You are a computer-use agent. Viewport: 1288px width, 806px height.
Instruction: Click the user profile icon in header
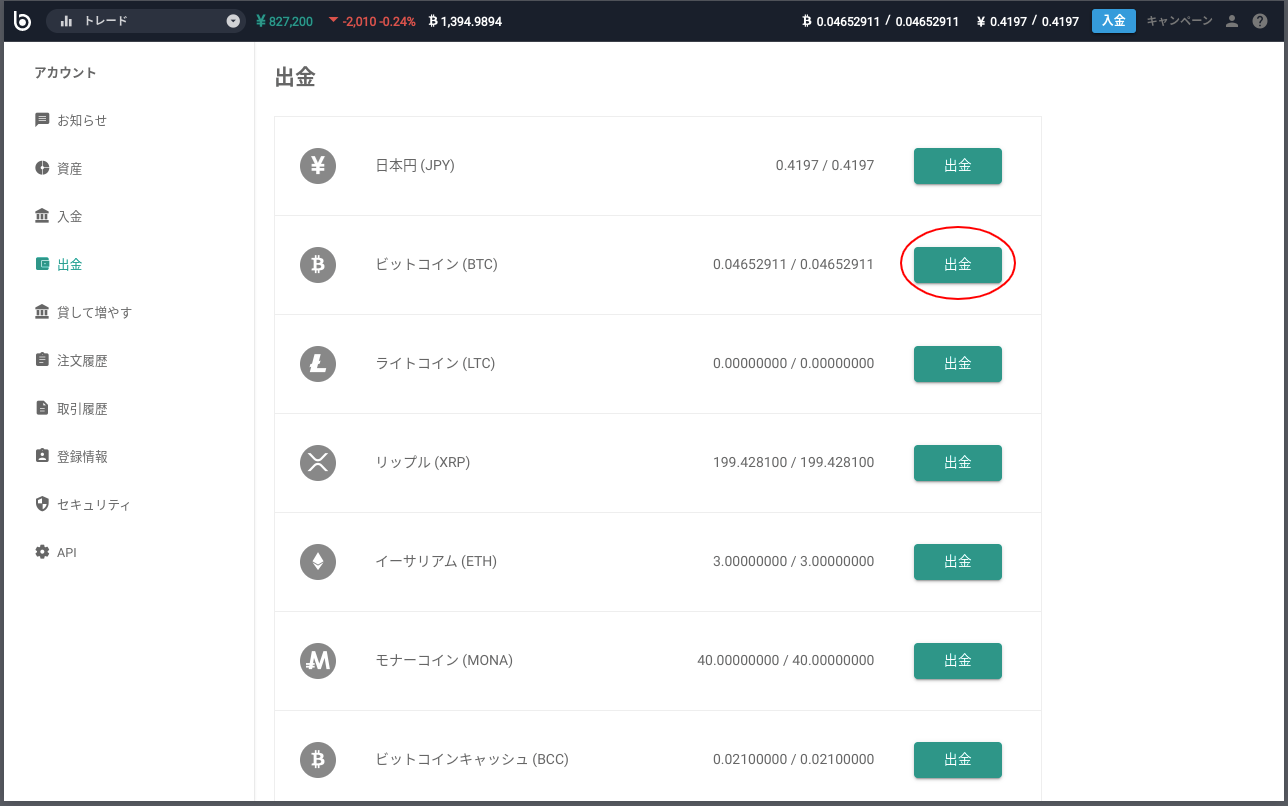[x=1232, y=21]
